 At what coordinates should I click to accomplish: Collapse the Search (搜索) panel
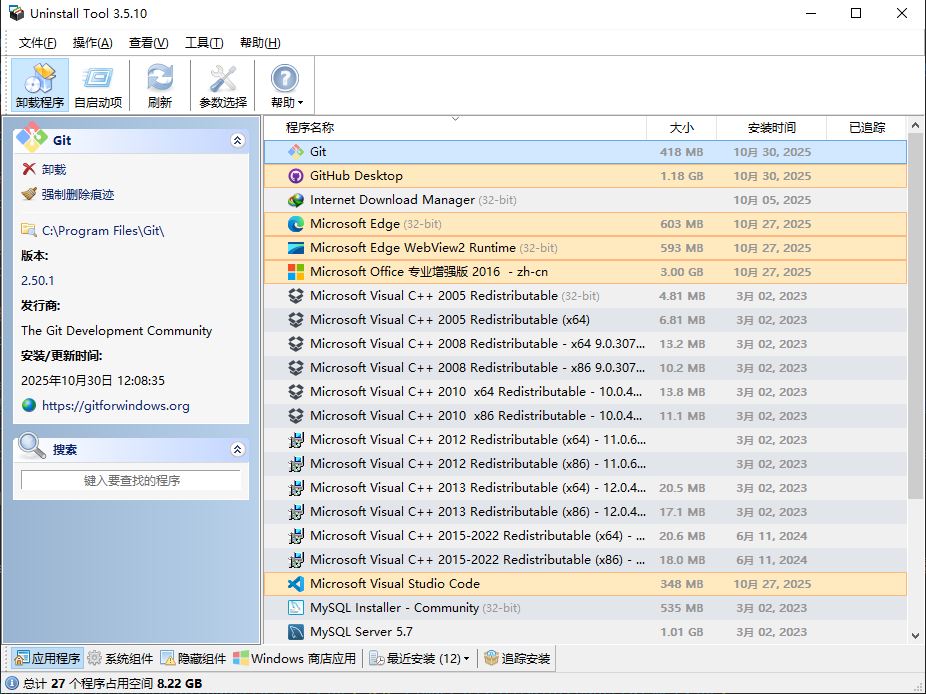pyautogui.click(x=237, y=450)
